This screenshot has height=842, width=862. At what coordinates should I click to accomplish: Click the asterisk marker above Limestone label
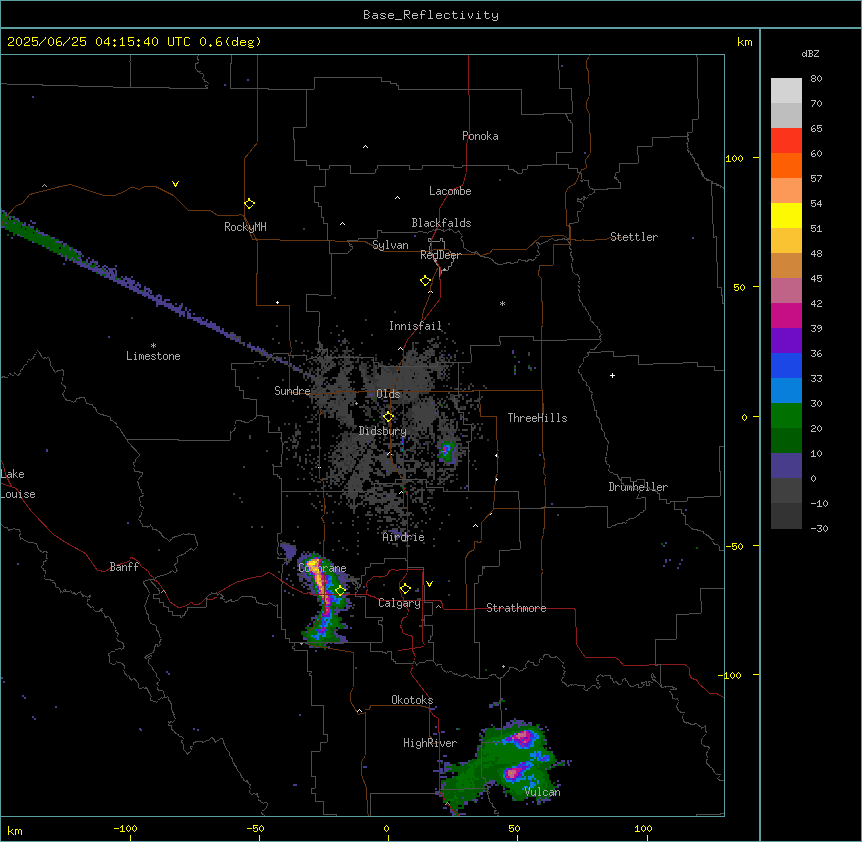(153, 346)
